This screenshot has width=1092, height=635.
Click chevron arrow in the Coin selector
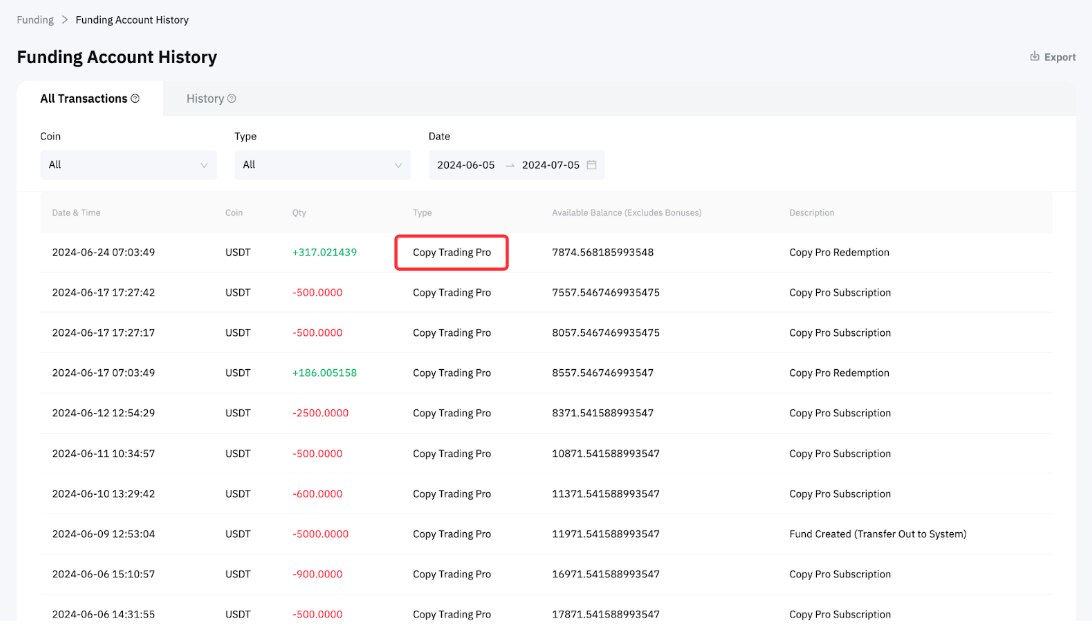click(204, 165)
